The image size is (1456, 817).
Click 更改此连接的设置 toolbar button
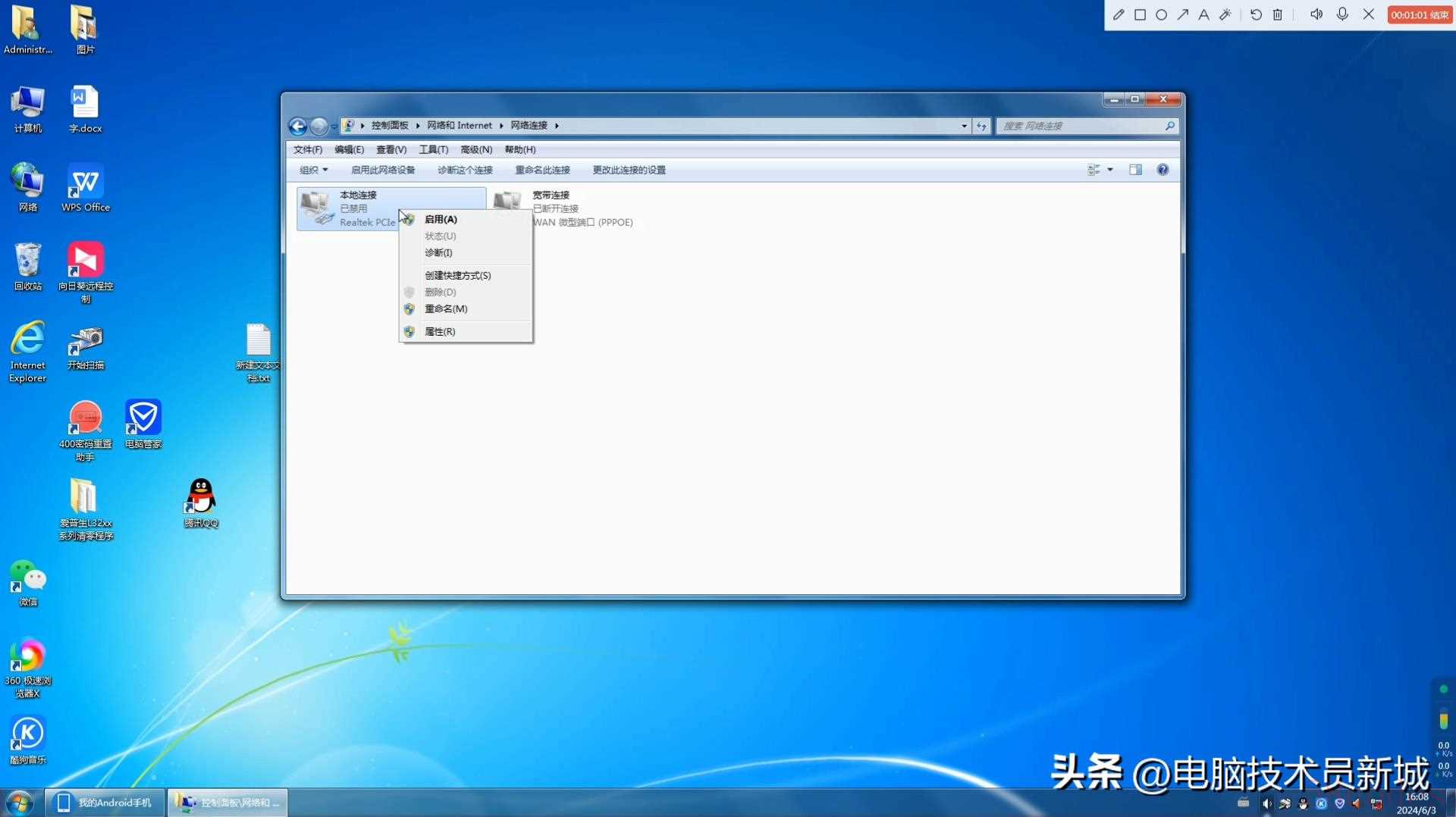(629, 170)
